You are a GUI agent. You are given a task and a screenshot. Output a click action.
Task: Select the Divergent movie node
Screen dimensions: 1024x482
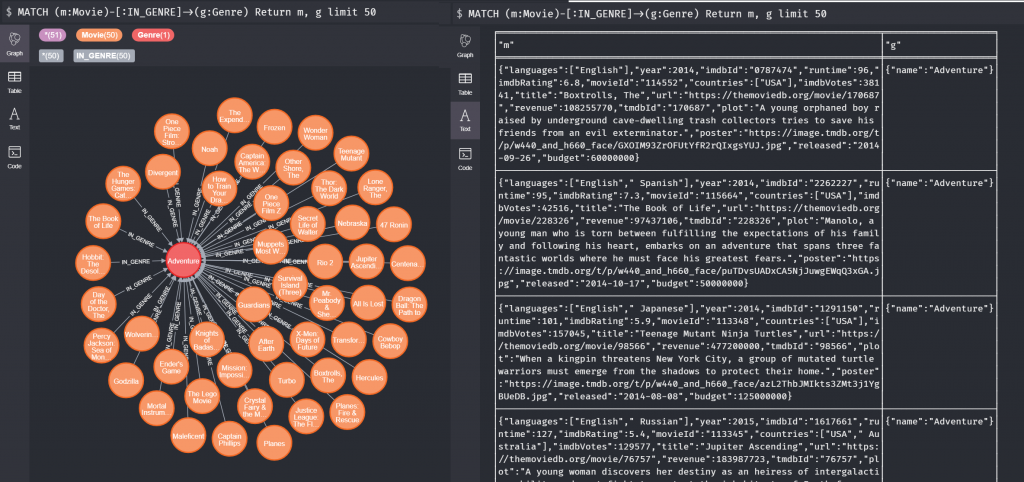(163, 172)
